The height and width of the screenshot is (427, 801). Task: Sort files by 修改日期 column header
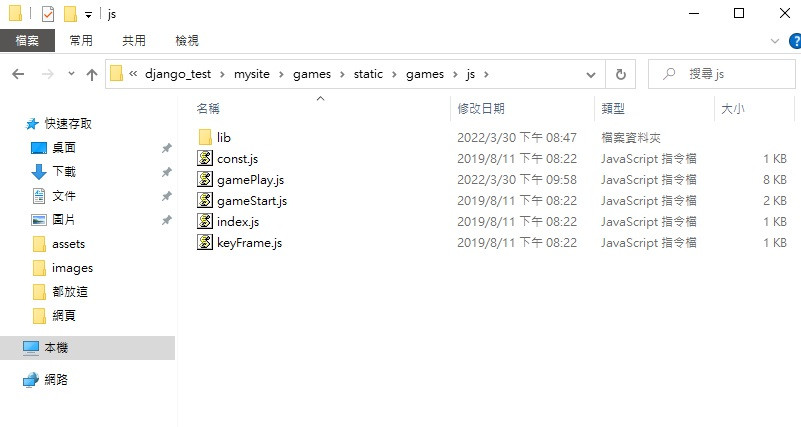(481, 108)
